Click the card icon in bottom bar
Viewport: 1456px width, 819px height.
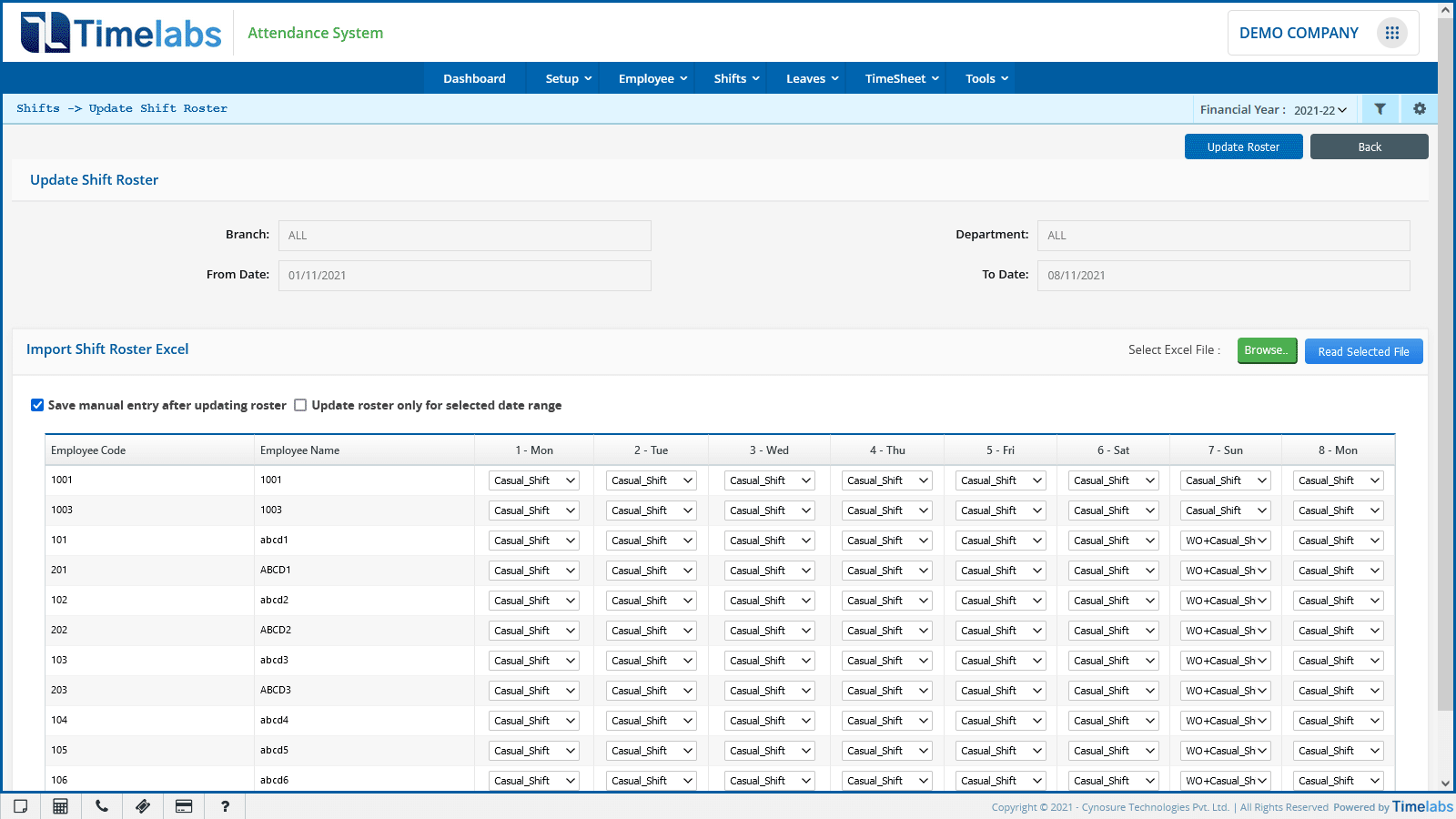click(184, 806)
